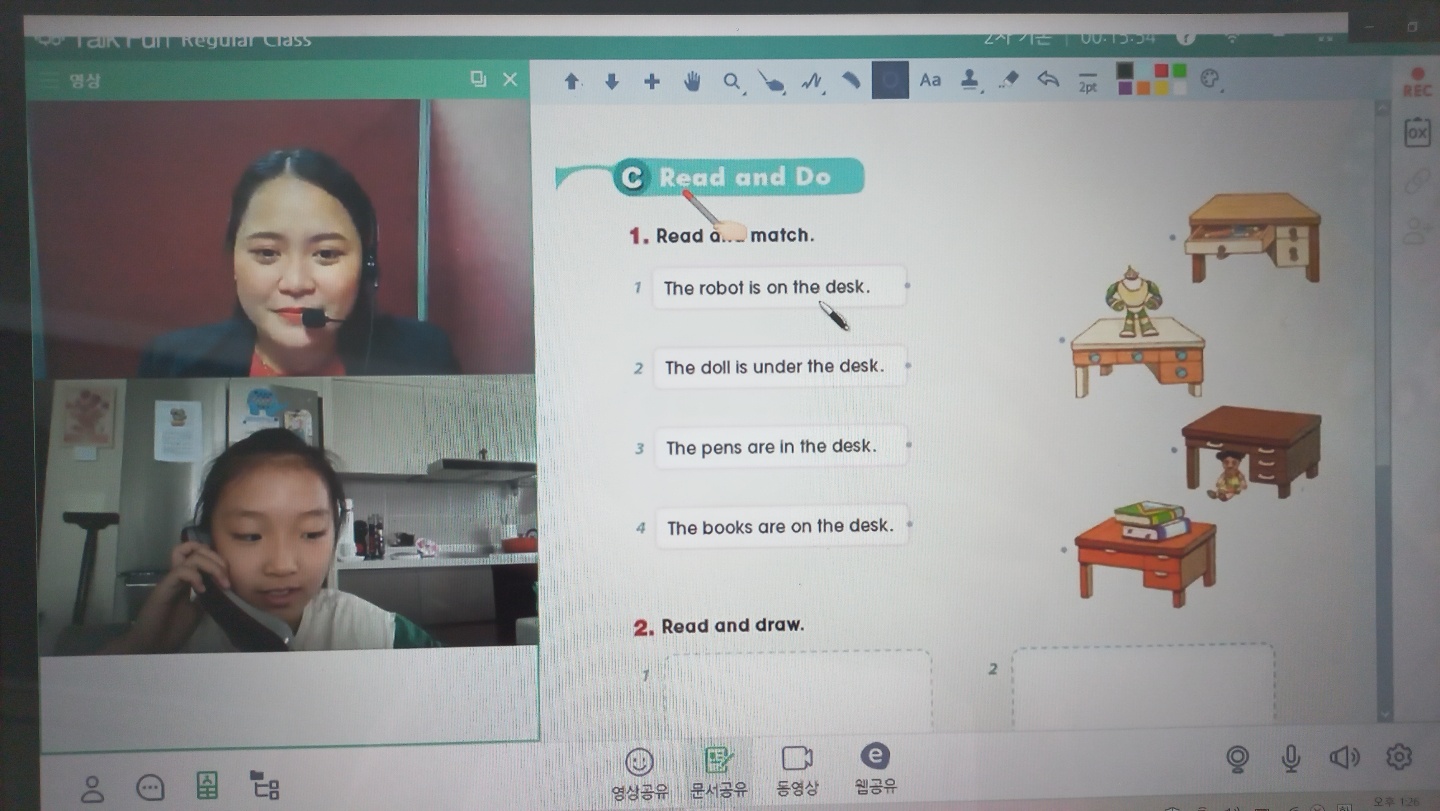Open the 2pt line thickness dropdown

pyautogui.click(x=1087, y=81)
